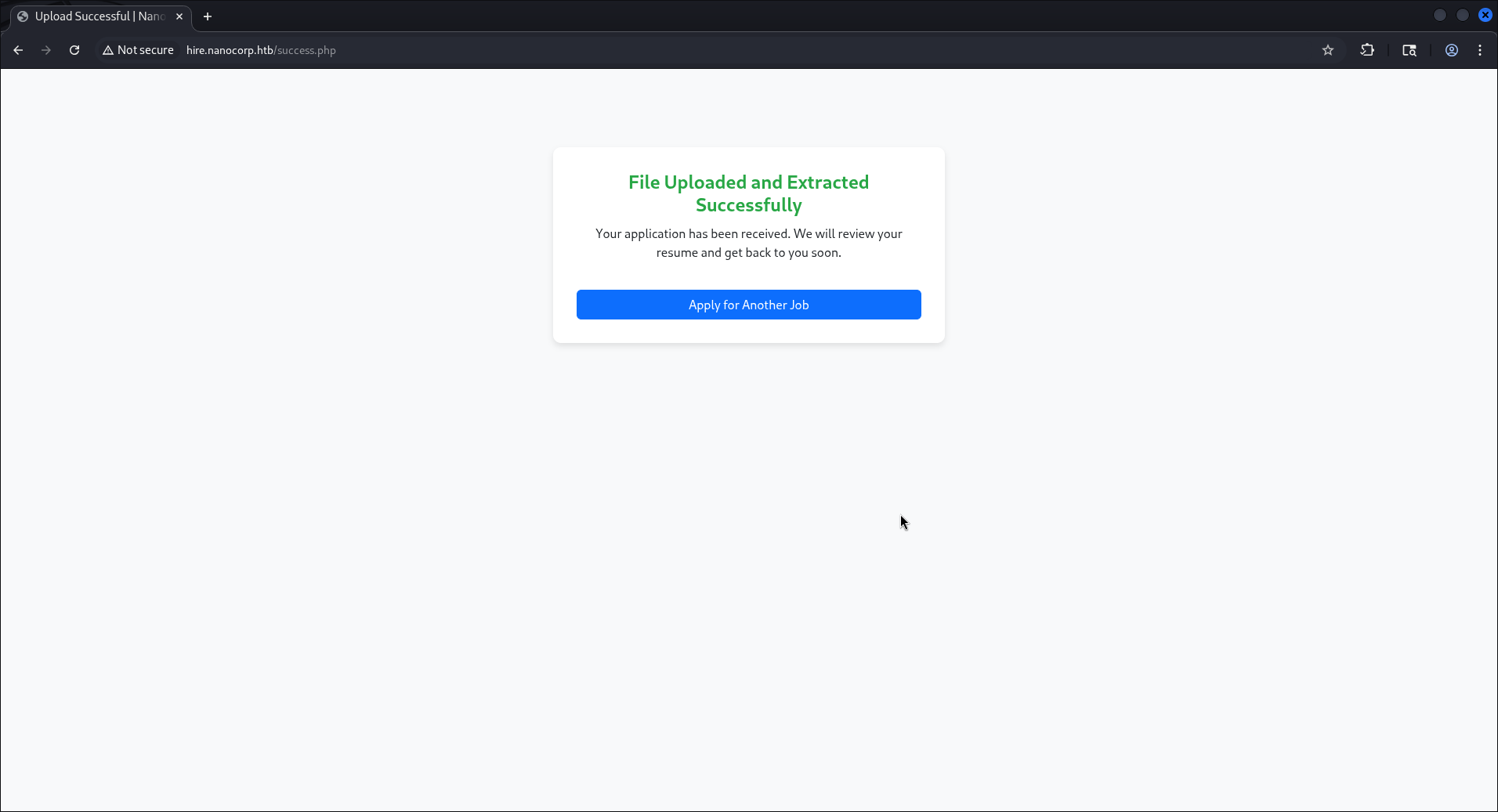The width and height of the screenshot is (1498, 812).
Task: Click the window search icon in the toolbar
Action: 1409,50
